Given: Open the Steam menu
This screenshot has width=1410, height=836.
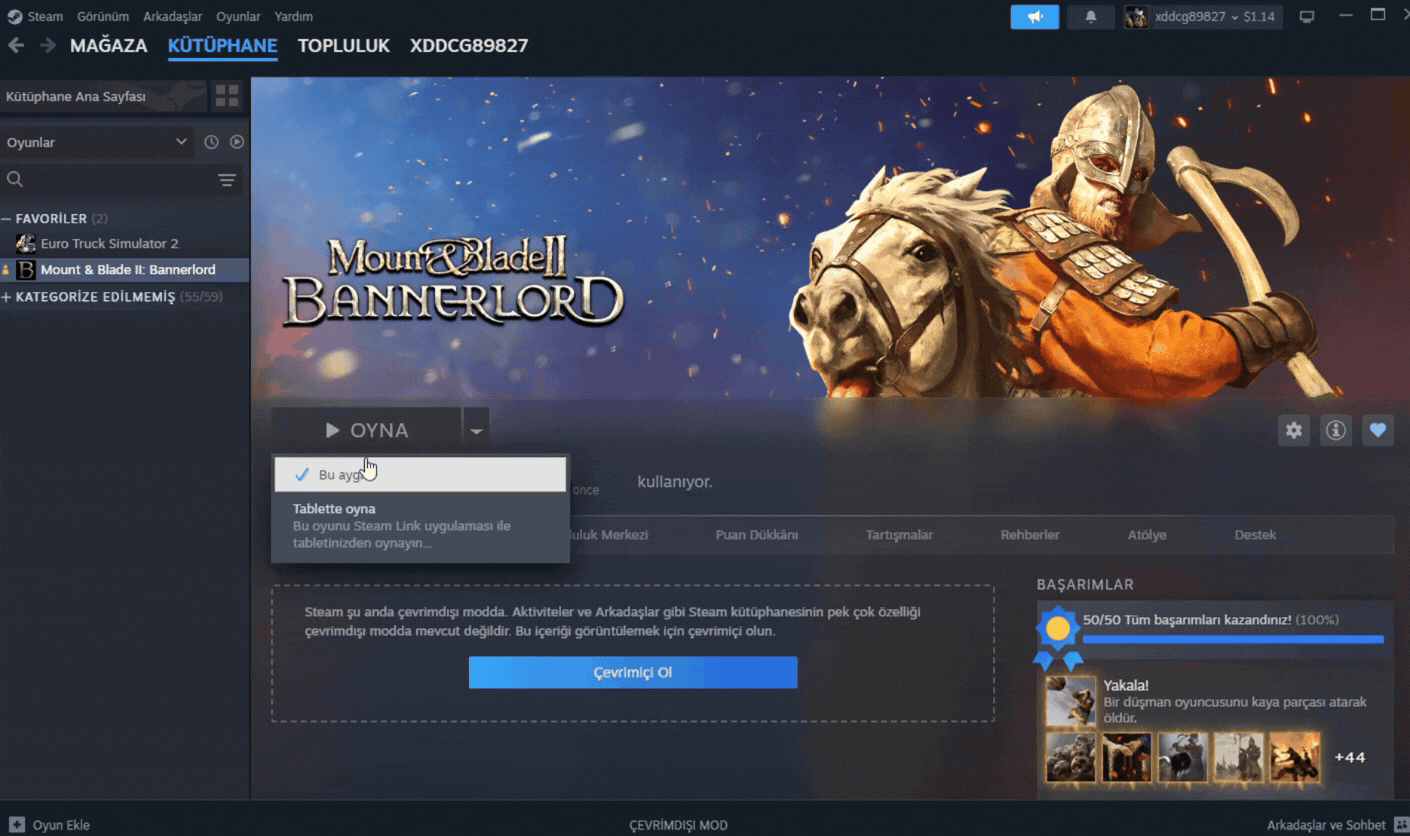Looking at the screenshot, I should pyautogui.click(x=45, y=16).
